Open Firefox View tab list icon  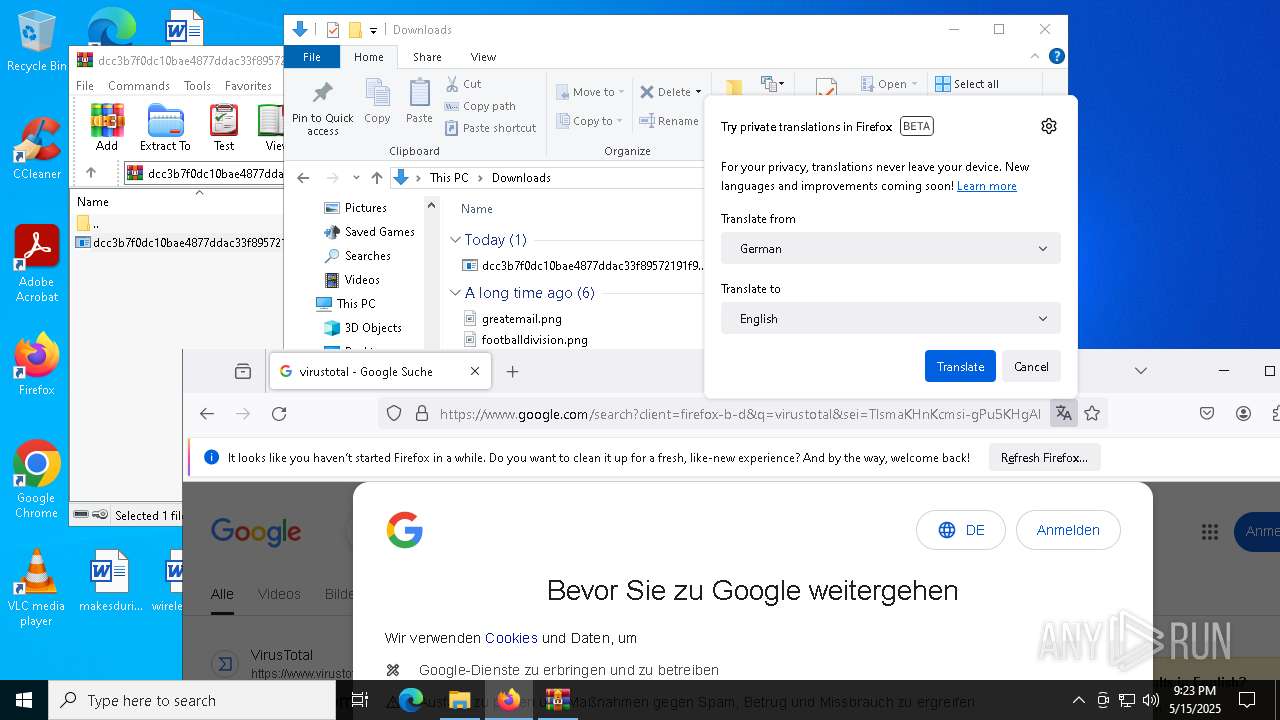pyautogui.click(x=243, y=371)
